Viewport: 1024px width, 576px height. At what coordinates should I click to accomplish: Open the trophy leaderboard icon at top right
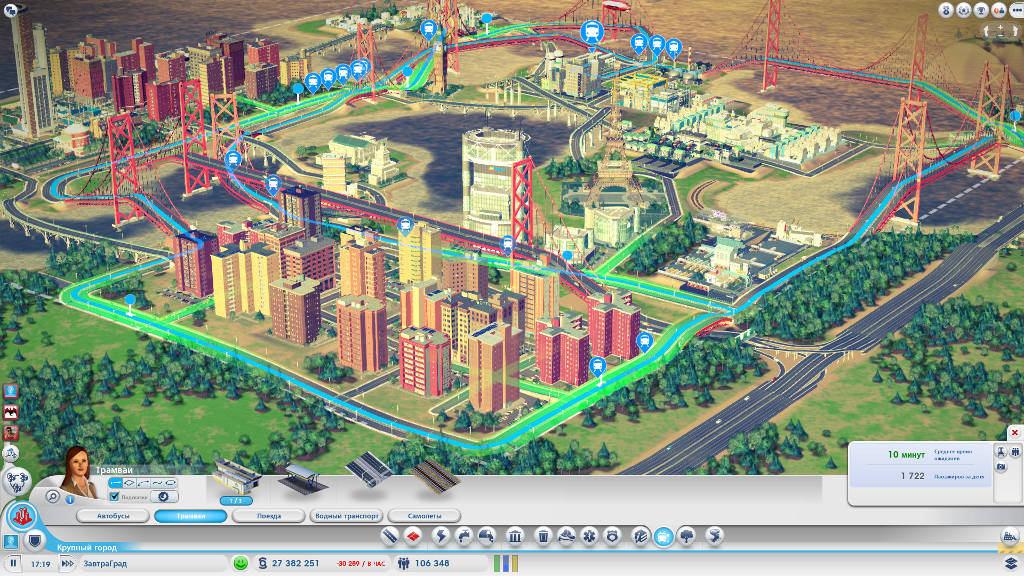pos(981,10)
